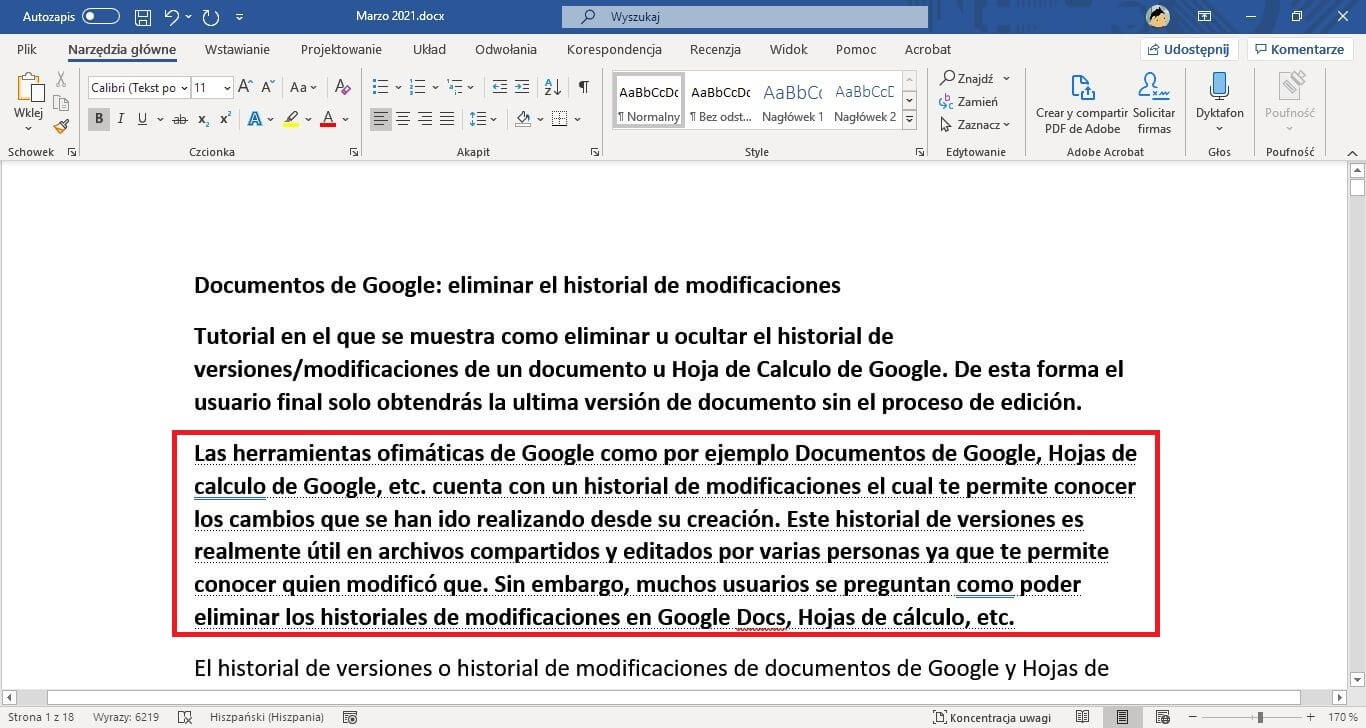1366x728 pixels.
Task: Apply superscript formatting
Action: pyautogui.click(x=225, y=119)
